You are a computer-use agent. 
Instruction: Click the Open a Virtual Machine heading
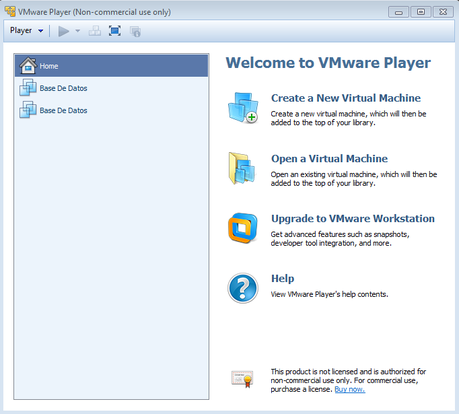(x=329, y=159)
